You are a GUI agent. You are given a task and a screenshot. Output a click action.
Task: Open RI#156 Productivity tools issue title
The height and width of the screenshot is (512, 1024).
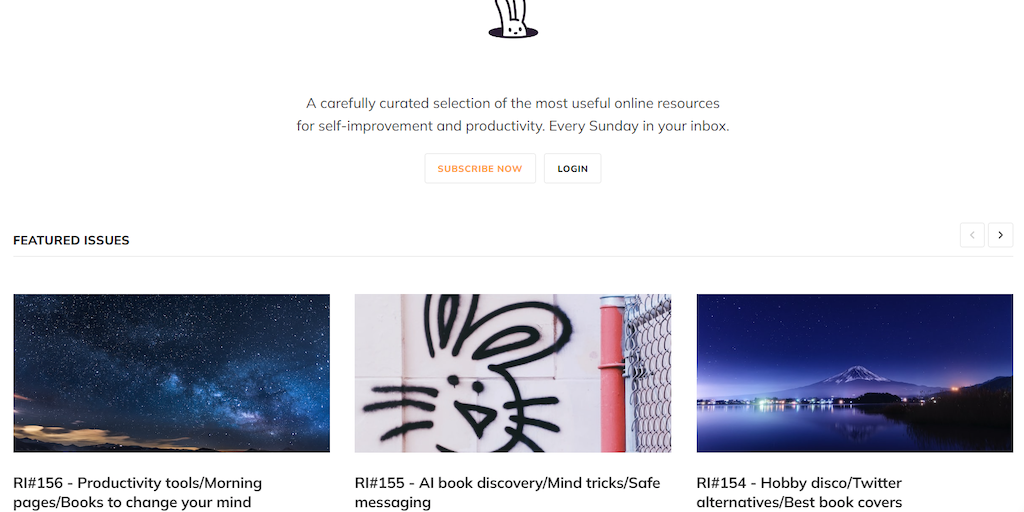tap(138, 492)
